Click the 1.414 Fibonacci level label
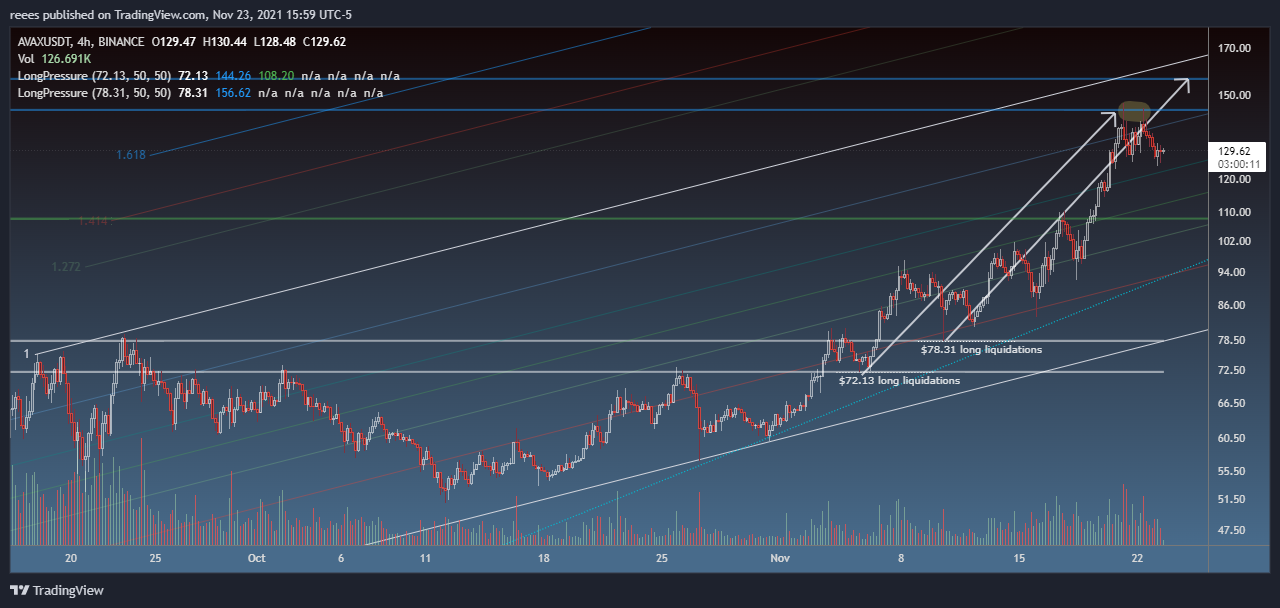Viewport: 1280px width, 608px height. click(95, 220)
